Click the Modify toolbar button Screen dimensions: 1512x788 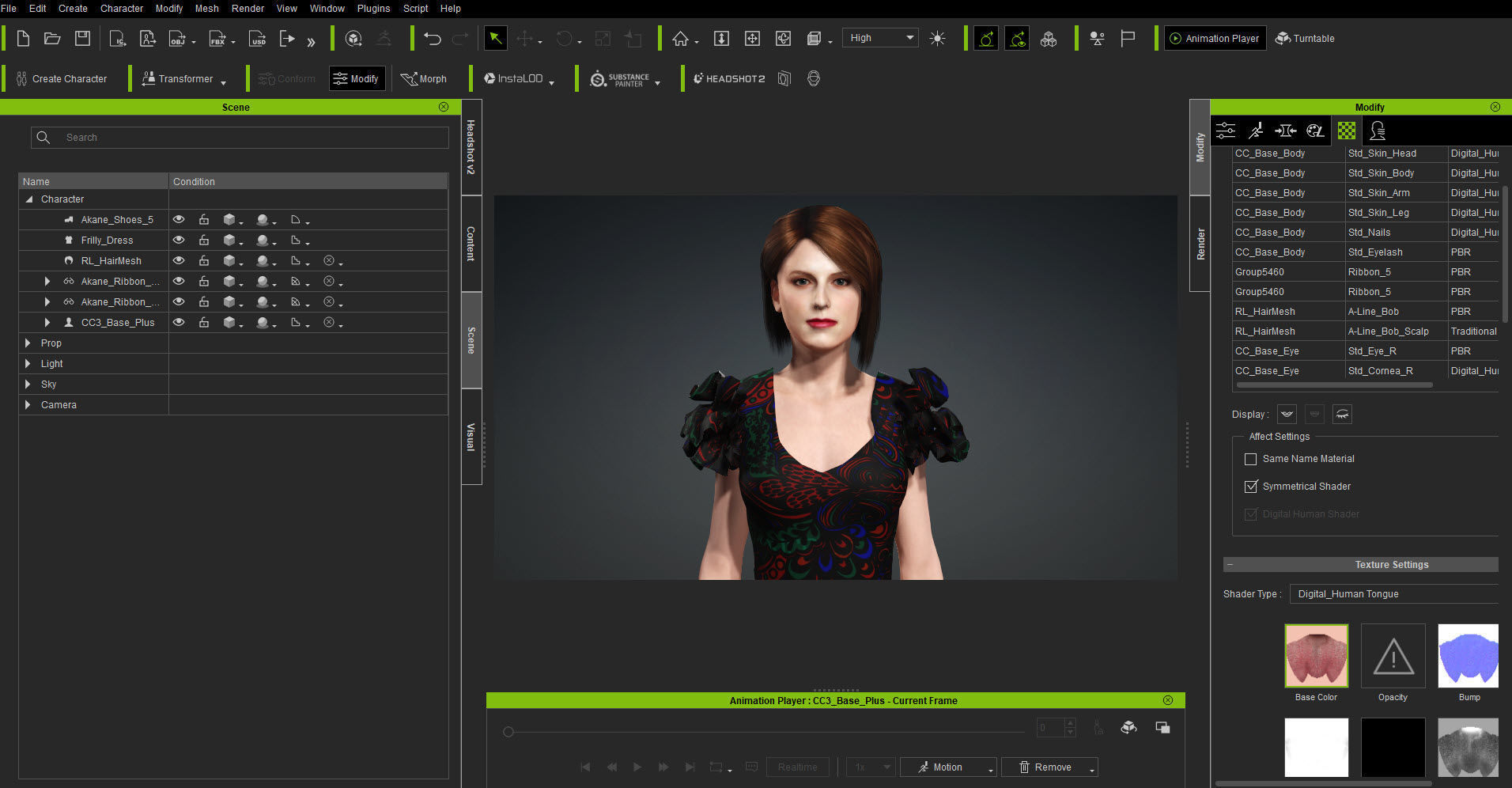tap(357, 78)
